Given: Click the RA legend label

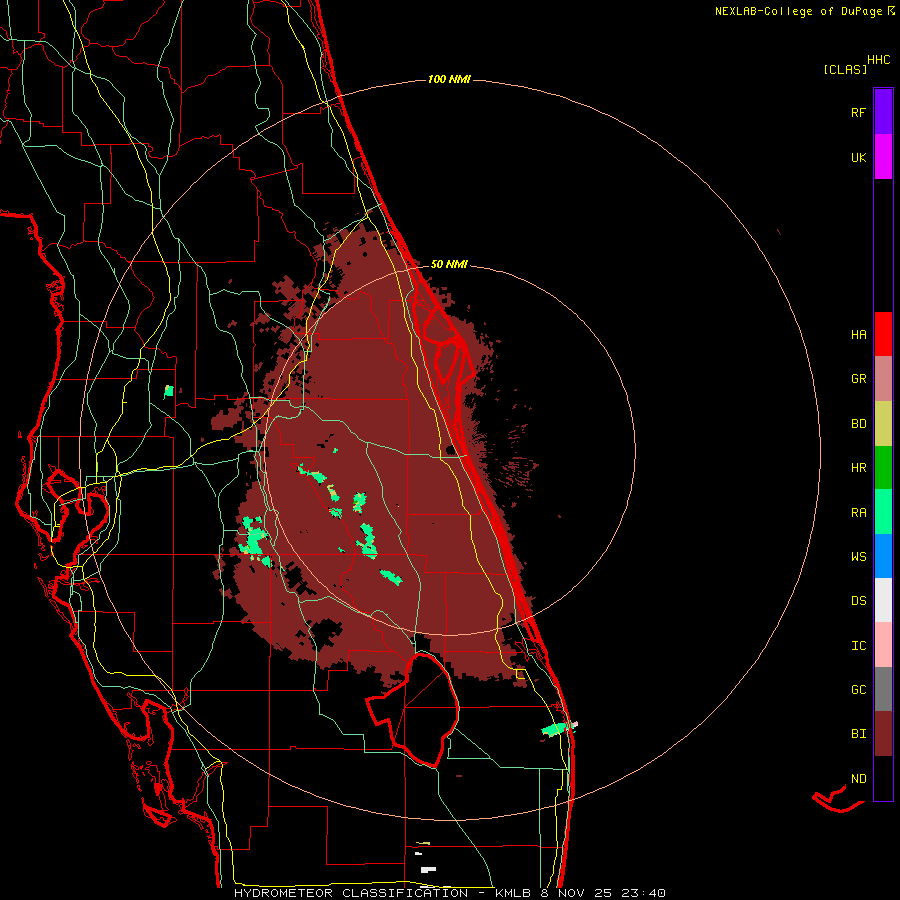Looking at the screenshot, I should (858, 513).
